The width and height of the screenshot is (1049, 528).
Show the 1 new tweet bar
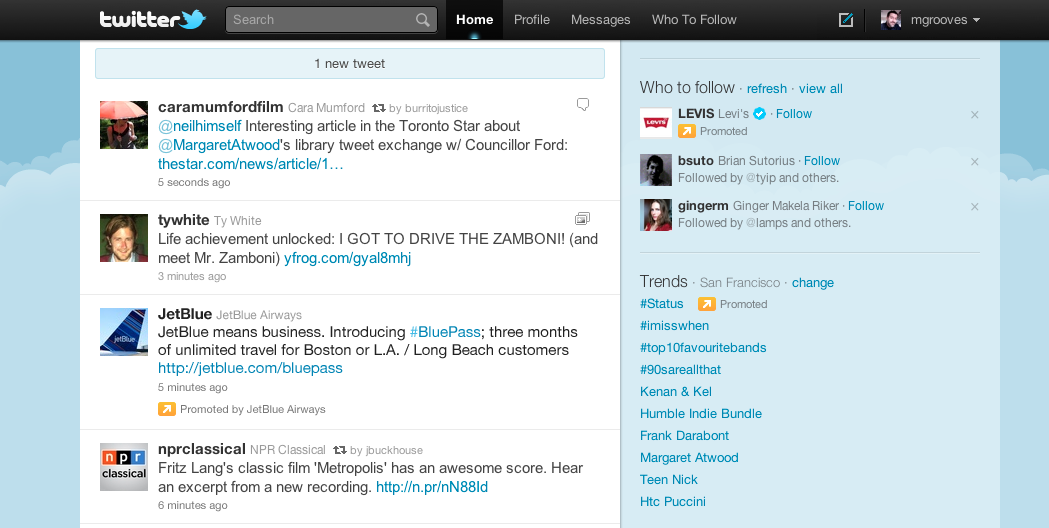350,64
